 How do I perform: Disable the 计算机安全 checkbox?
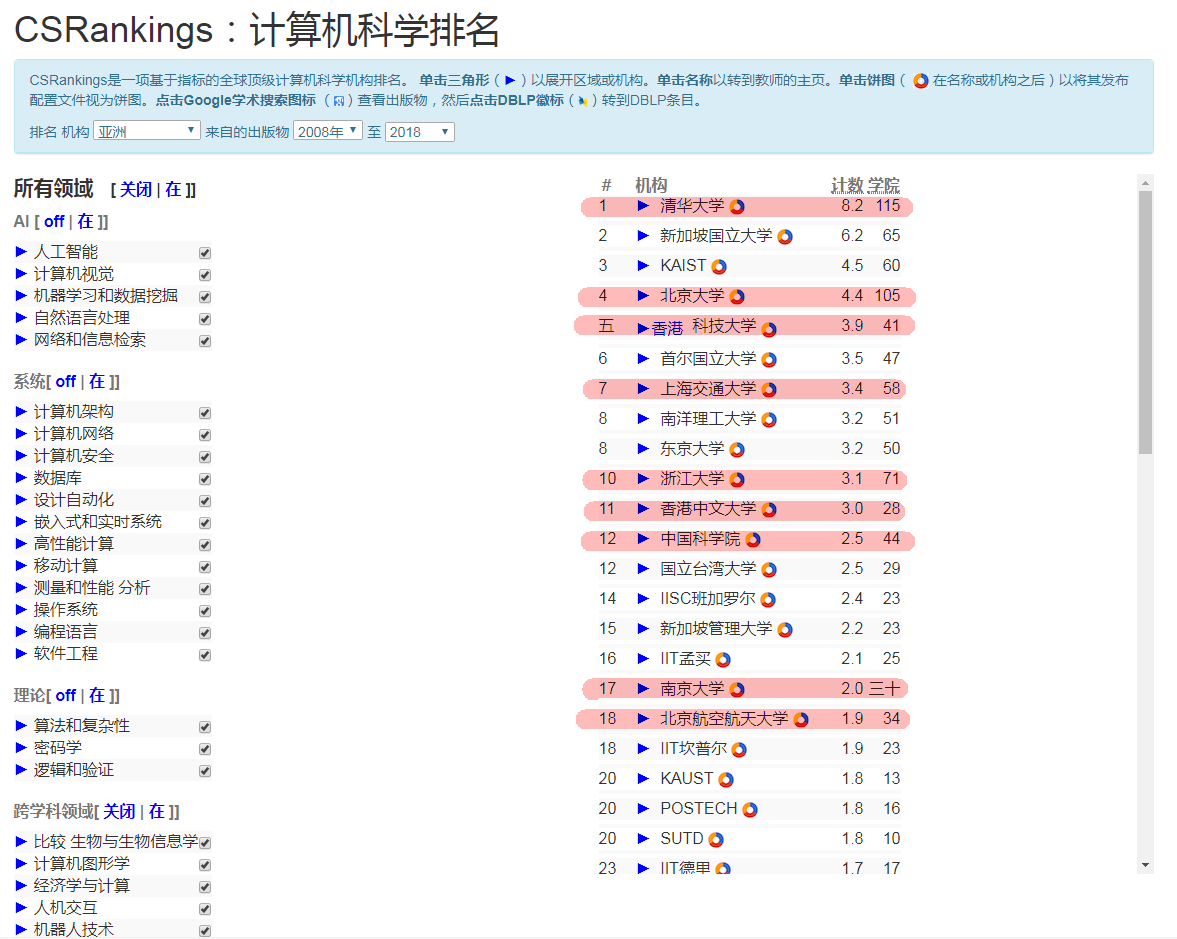coord(205,457)
